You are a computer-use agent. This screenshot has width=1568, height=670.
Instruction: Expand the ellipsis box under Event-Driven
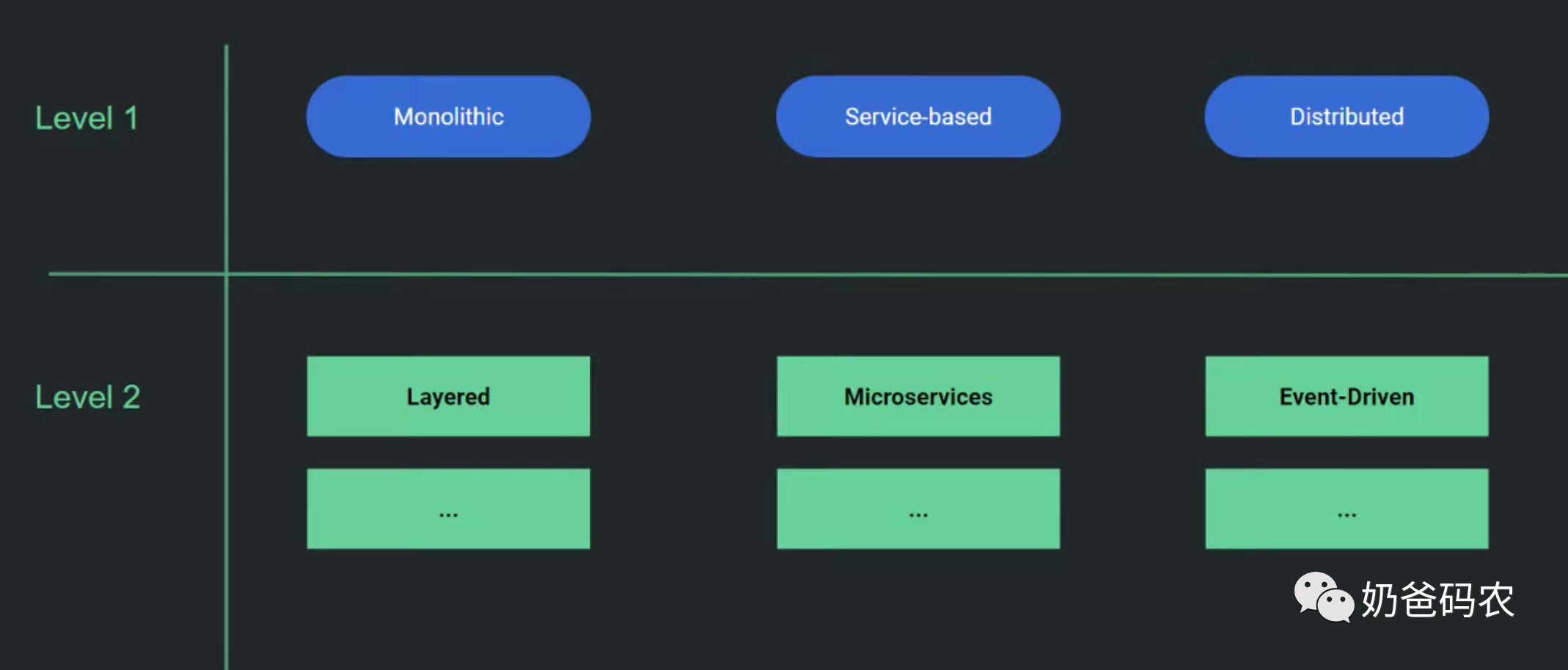pyautogui.click(x=1347, y=509)
